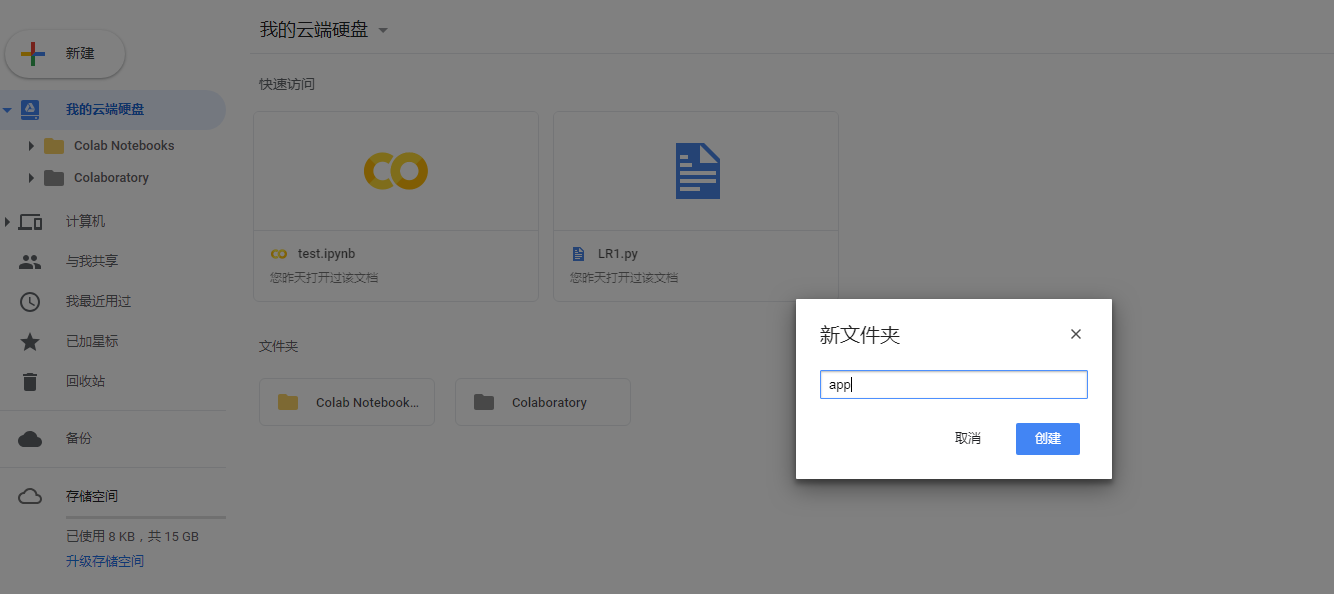This screenshot has height=594, width=1334.
Task: Click the 存储空间 (Storage) cloud icon
Action: click(x=30, y=496)
